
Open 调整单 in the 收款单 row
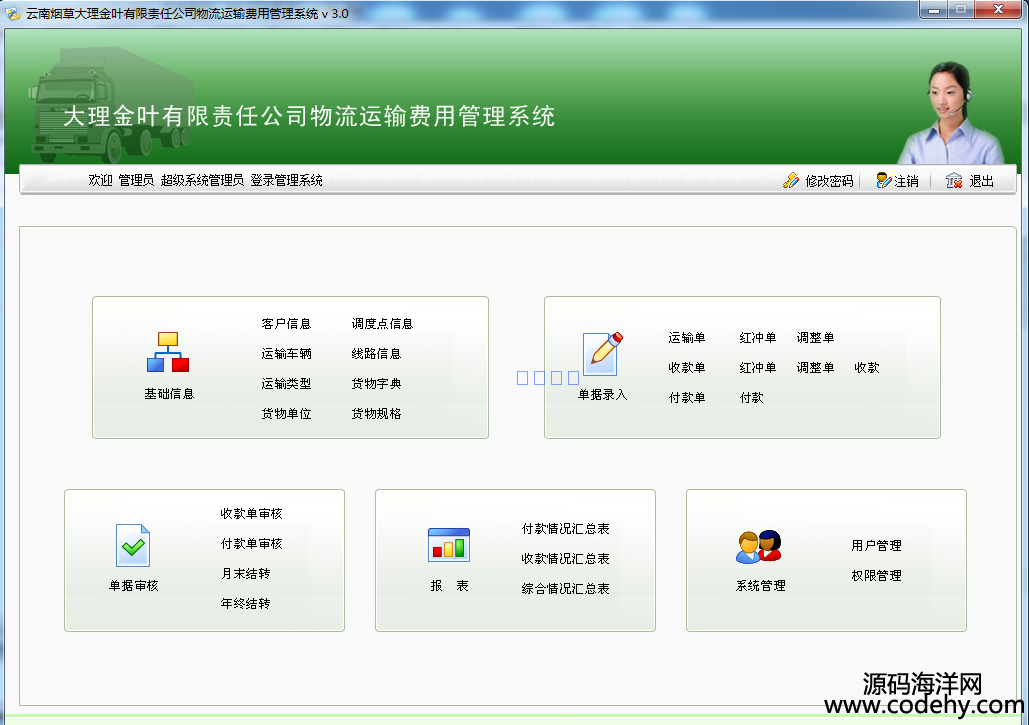pos(815,368)
